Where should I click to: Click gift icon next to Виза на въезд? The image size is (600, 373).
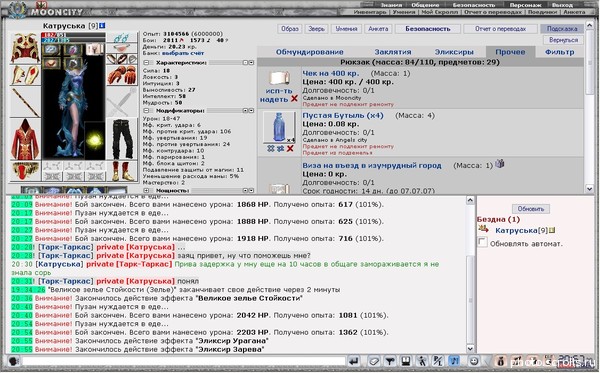(499, 164)
